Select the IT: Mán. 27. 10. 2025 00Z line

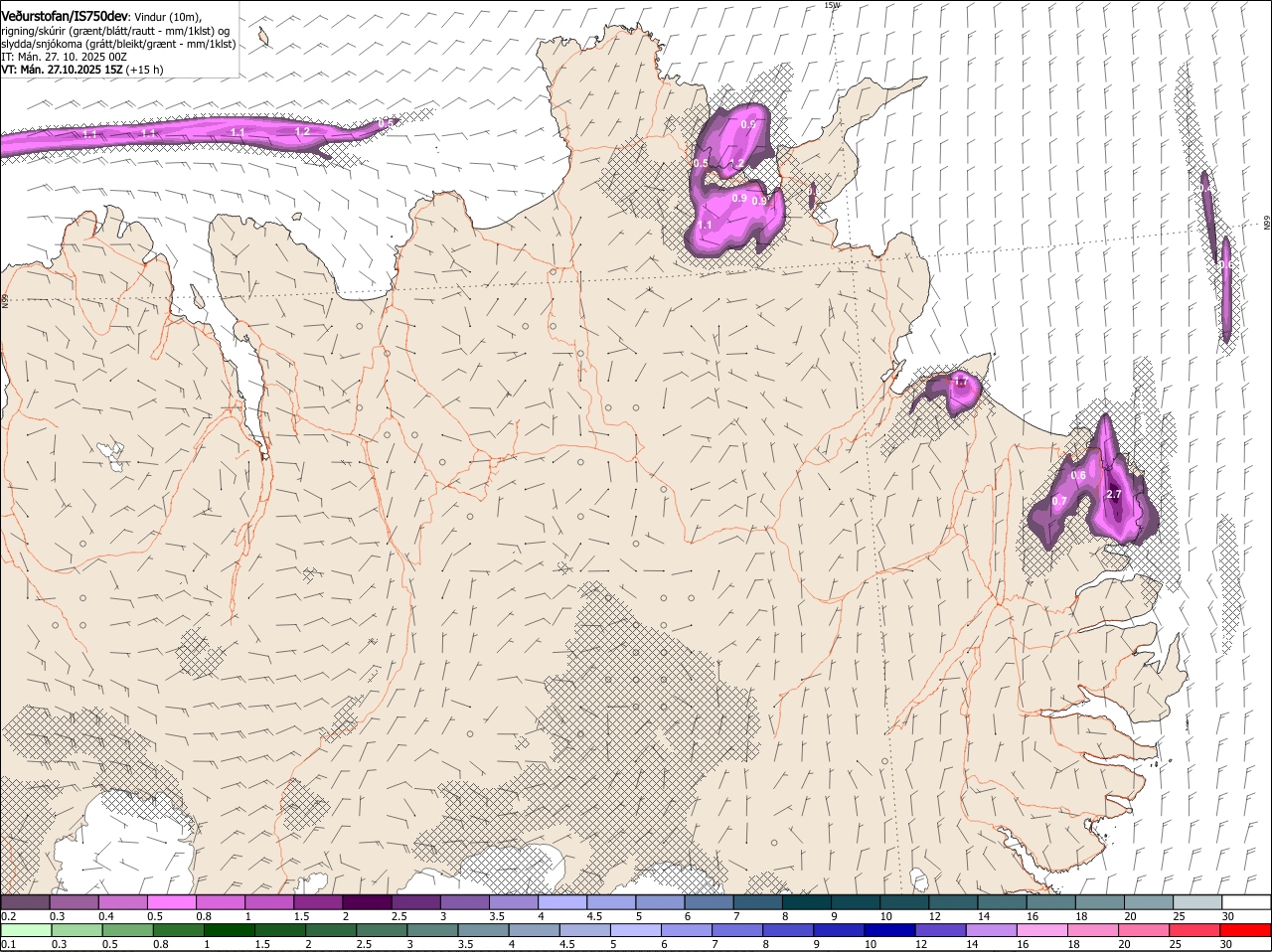click(64, 57)
